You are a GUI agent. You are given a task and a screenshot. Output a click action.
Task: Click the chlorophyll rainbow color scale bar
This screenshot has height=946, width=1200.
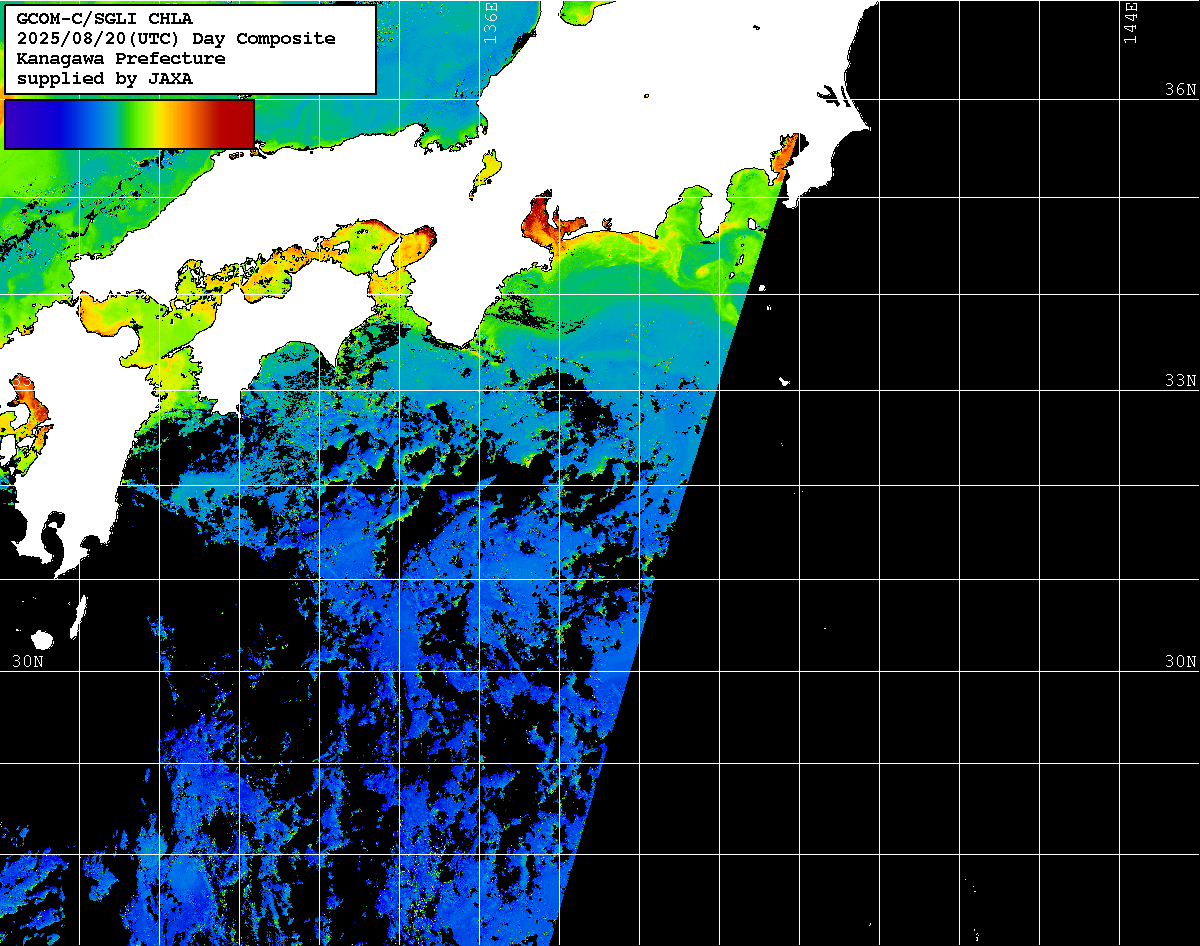pos(129,124)
